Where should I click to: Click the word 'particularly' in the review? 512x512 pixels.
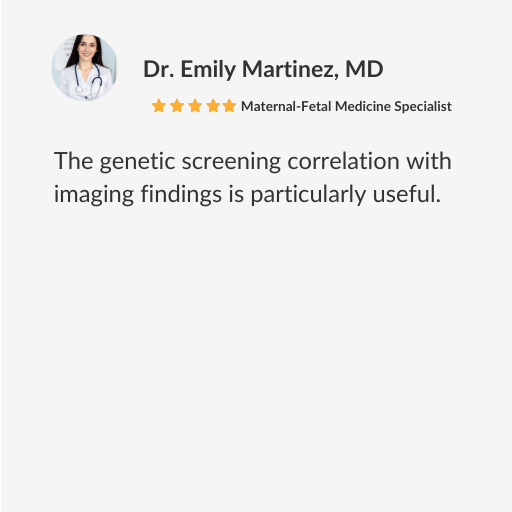point(308,195)
